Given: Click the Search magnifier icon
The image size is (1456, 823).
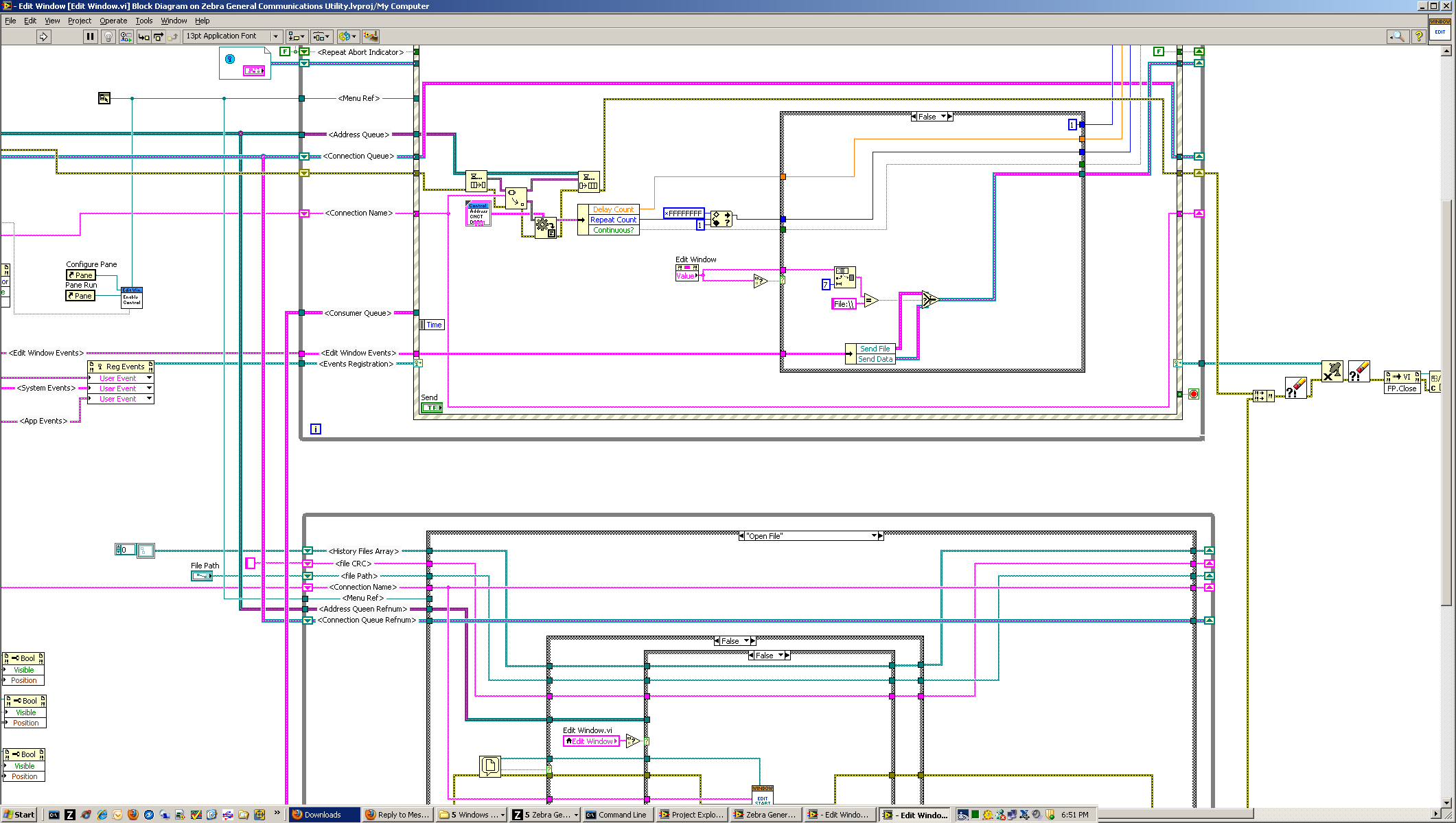Looking at the screenshot, I should point(1398,36).
